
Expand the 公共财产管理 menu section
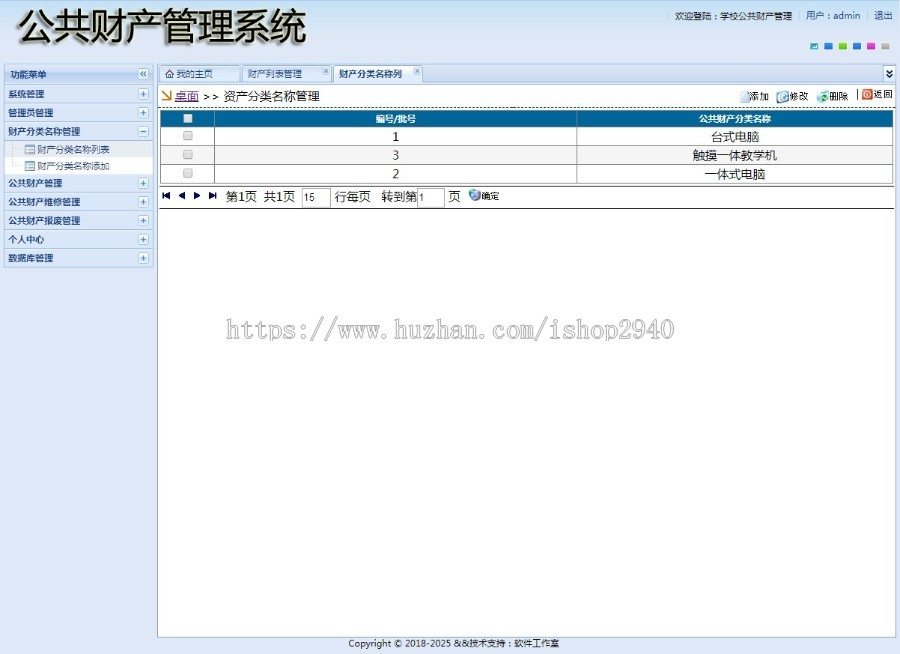point(143,183)
